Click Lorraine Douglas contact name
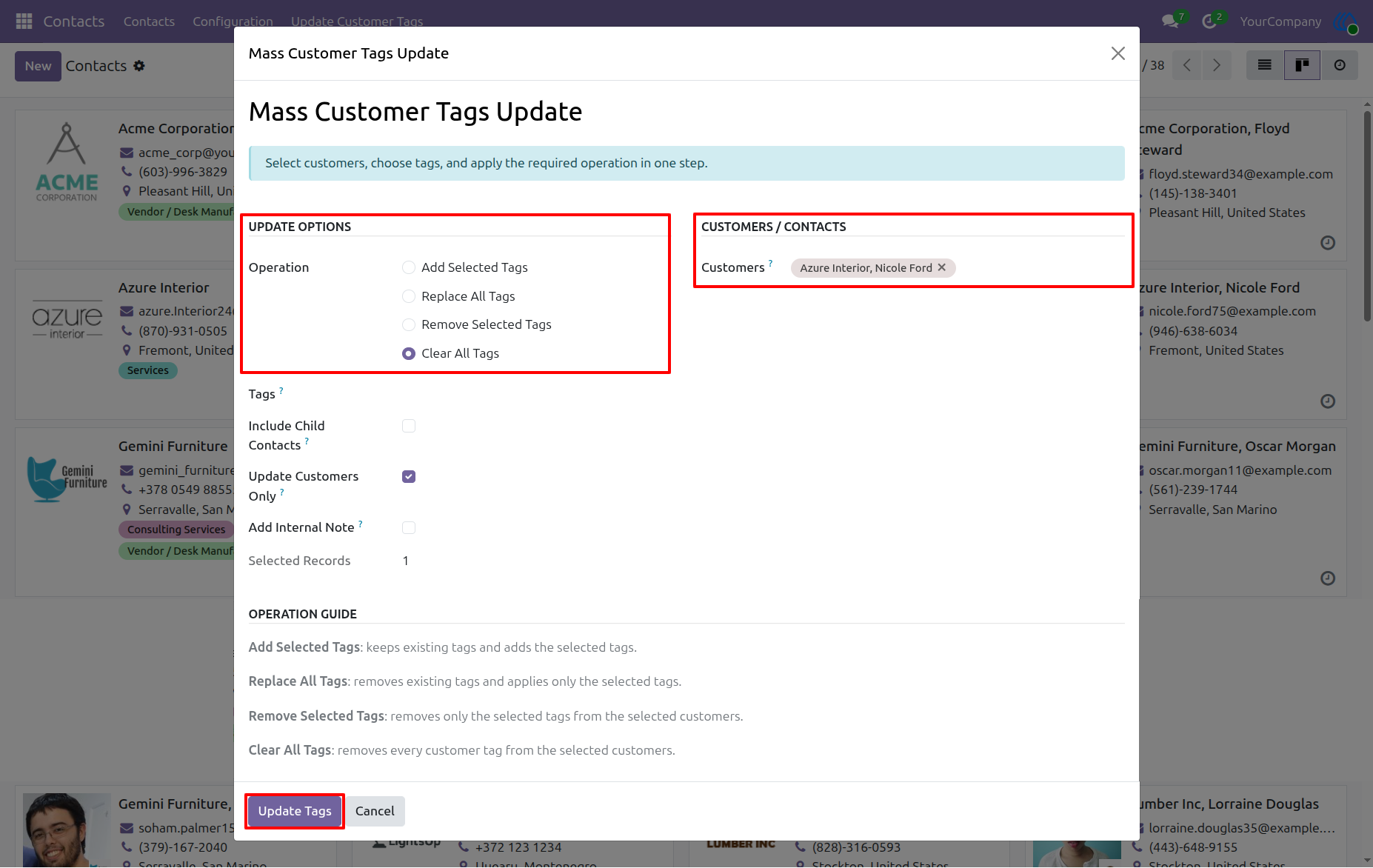Image resolution: width=1373 pixels, height=868 pixels. 1229,804
